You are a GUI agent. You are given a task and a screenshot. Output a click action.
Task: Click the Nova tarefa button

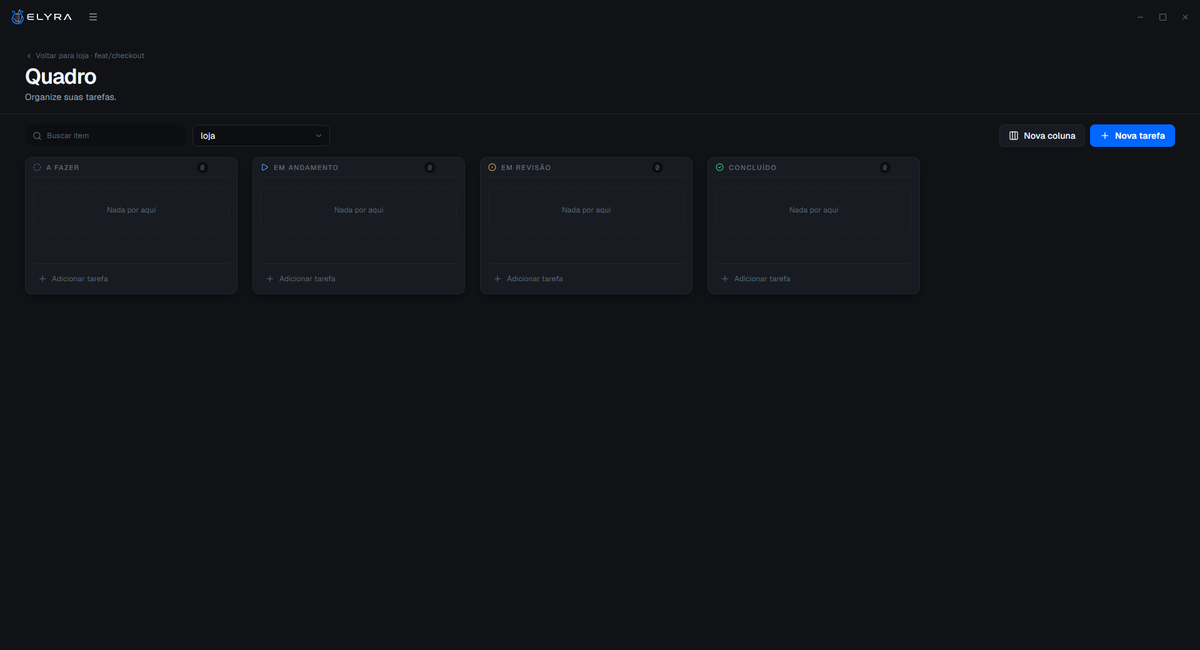tap(1132, 135)
